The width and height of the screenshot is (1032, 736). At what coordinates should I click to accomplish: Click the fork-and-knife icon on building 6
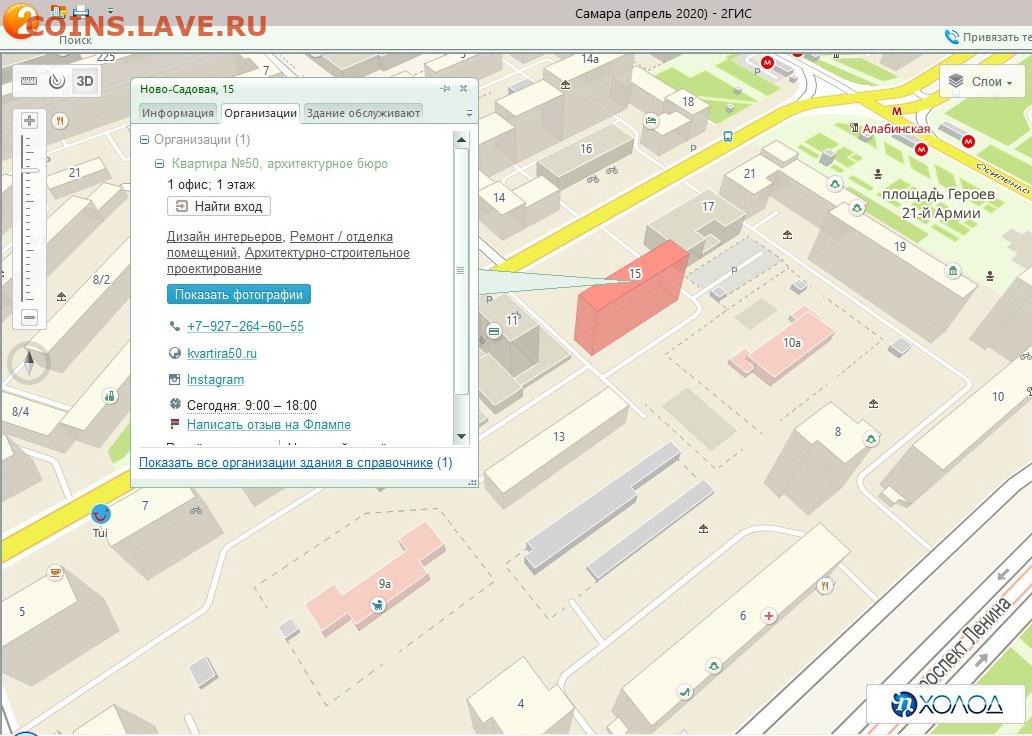[825, 585]
